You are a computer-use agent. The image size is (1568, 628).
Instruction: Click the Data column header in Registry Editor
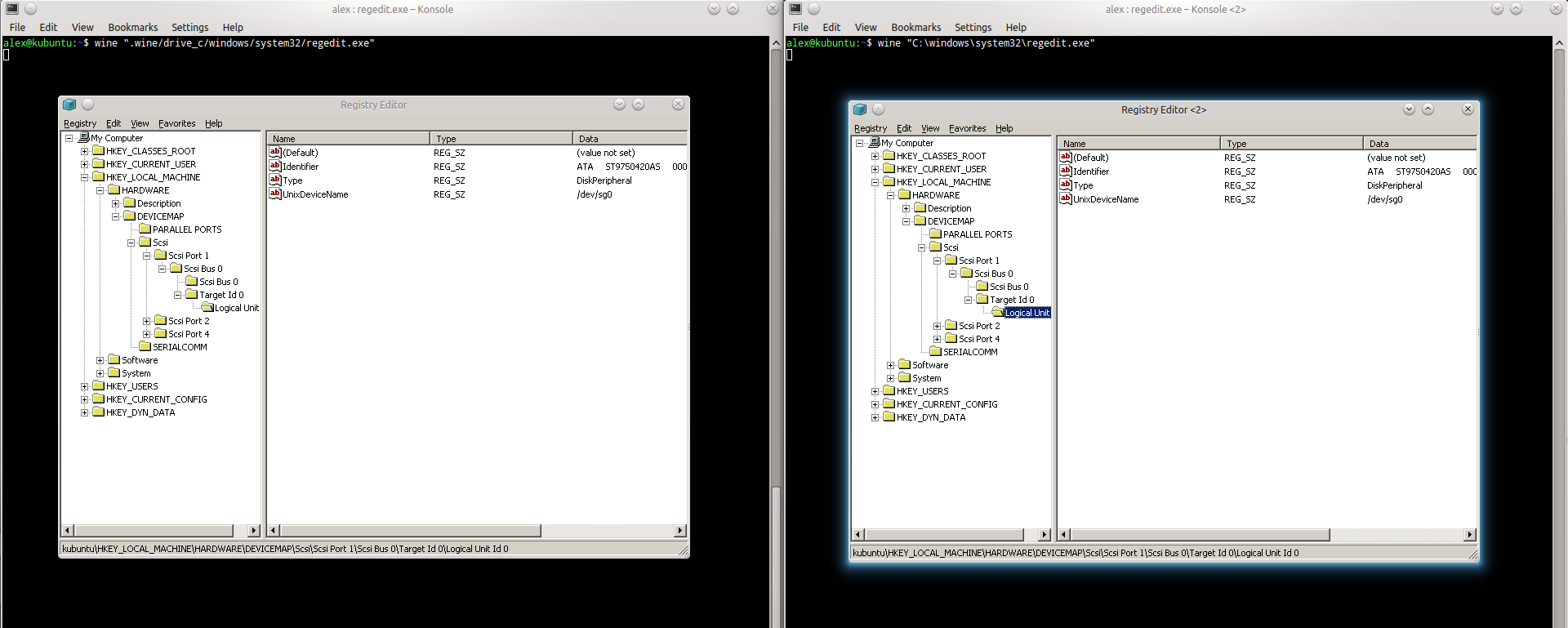630,139
